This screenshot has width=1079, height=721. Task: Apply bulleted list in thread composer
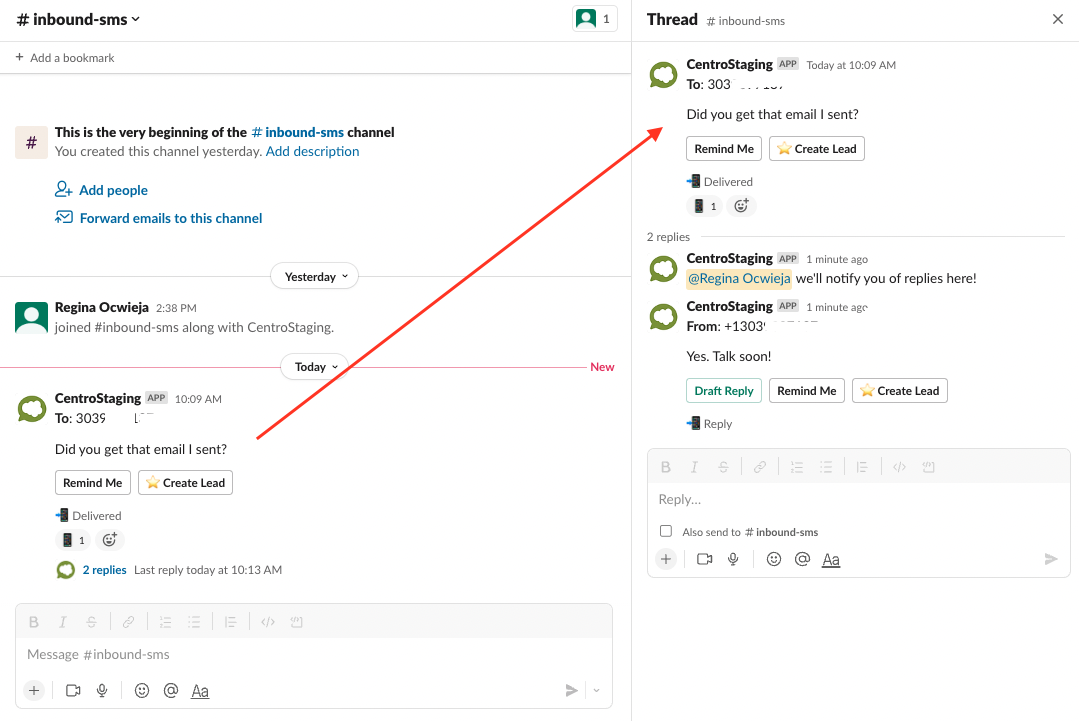point(826,467)
